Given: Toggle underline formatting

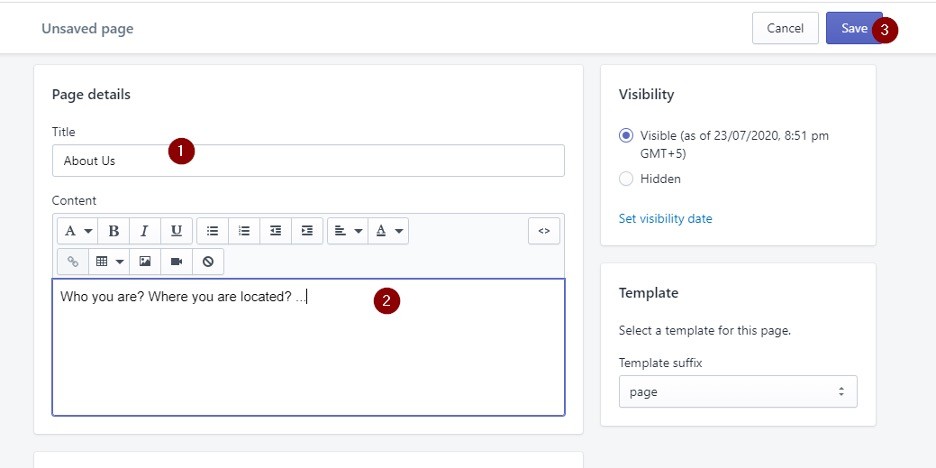Looking at the screenshot, I should coord(176,231).
